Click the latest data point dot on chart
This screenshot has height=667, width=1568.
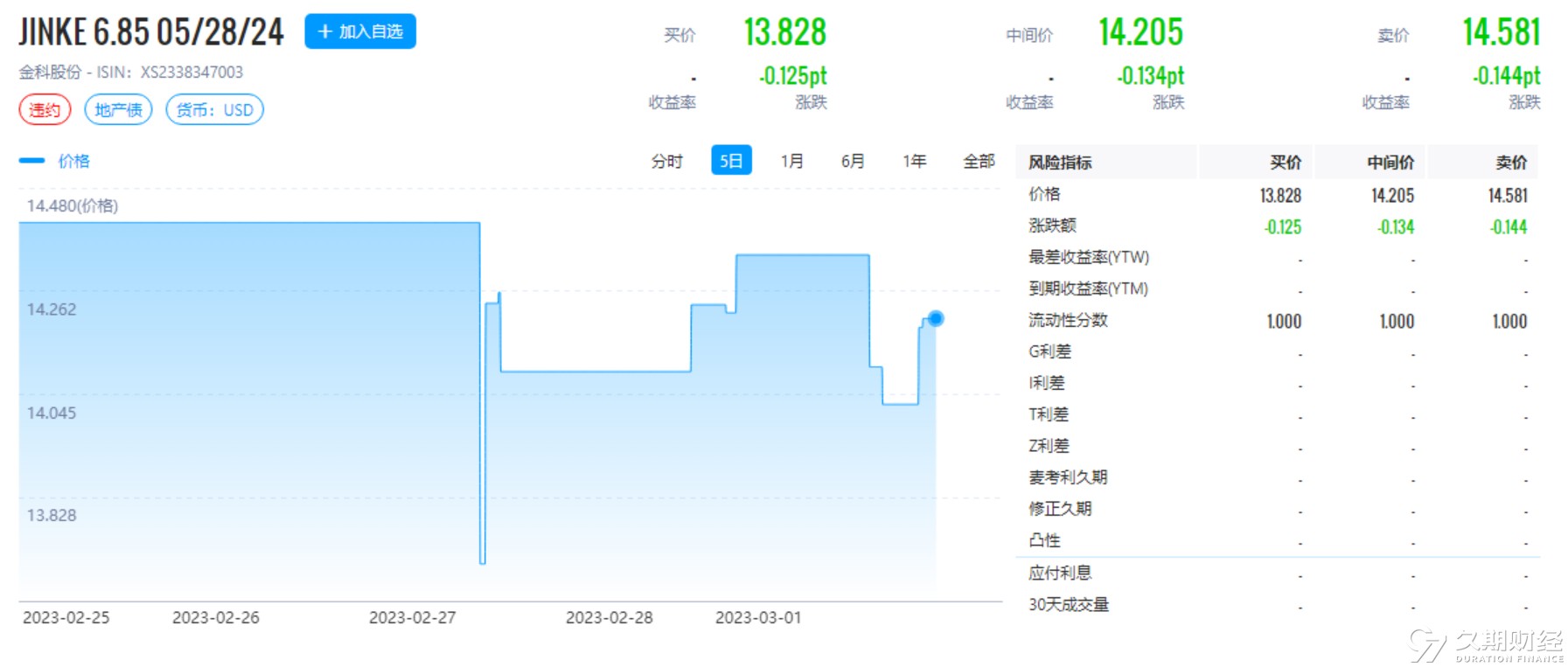(936, 318)
